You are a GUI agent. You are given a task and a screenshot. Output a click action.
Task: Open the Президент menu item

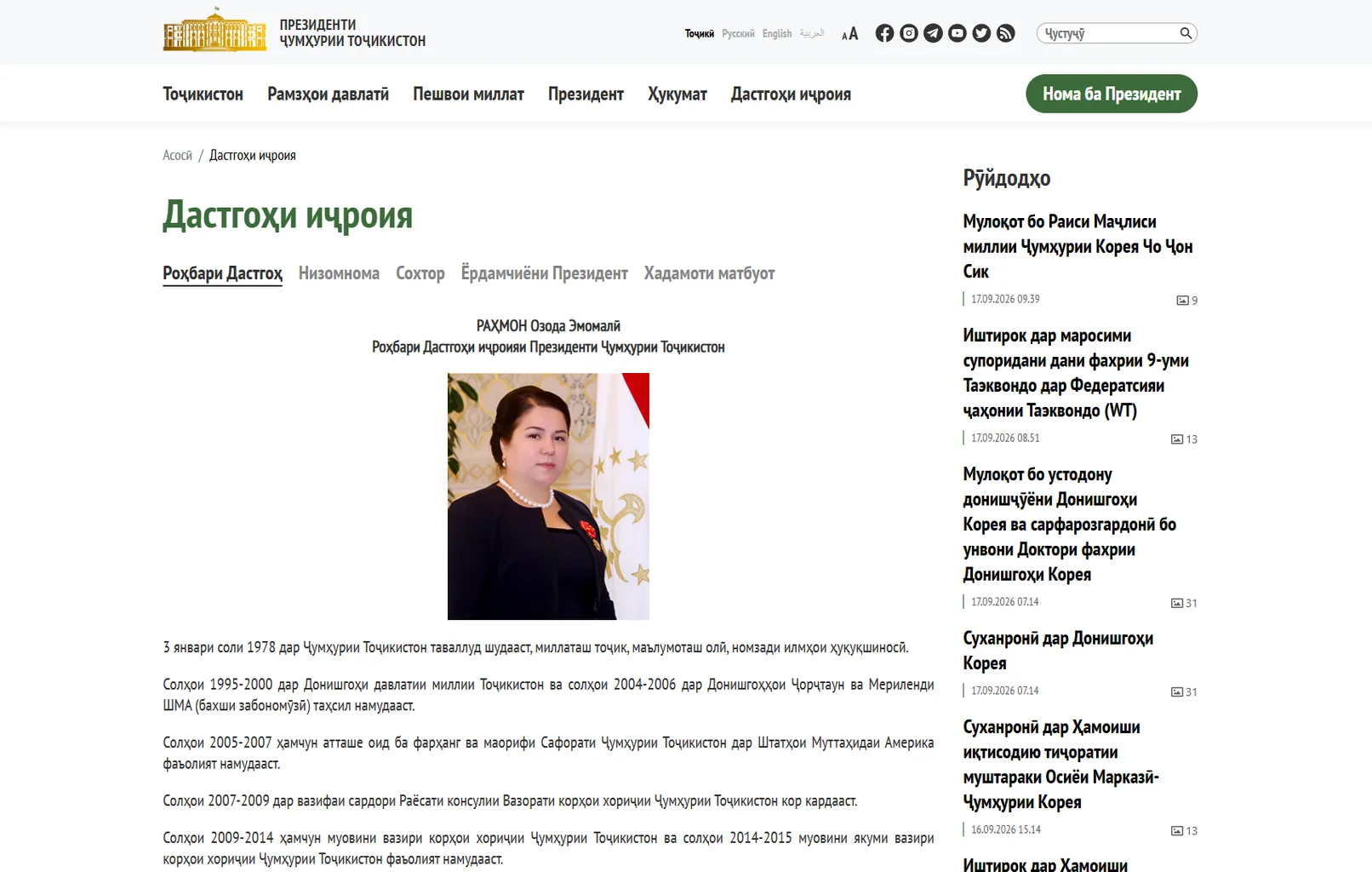pyautogui.click(x=586, y=95)
